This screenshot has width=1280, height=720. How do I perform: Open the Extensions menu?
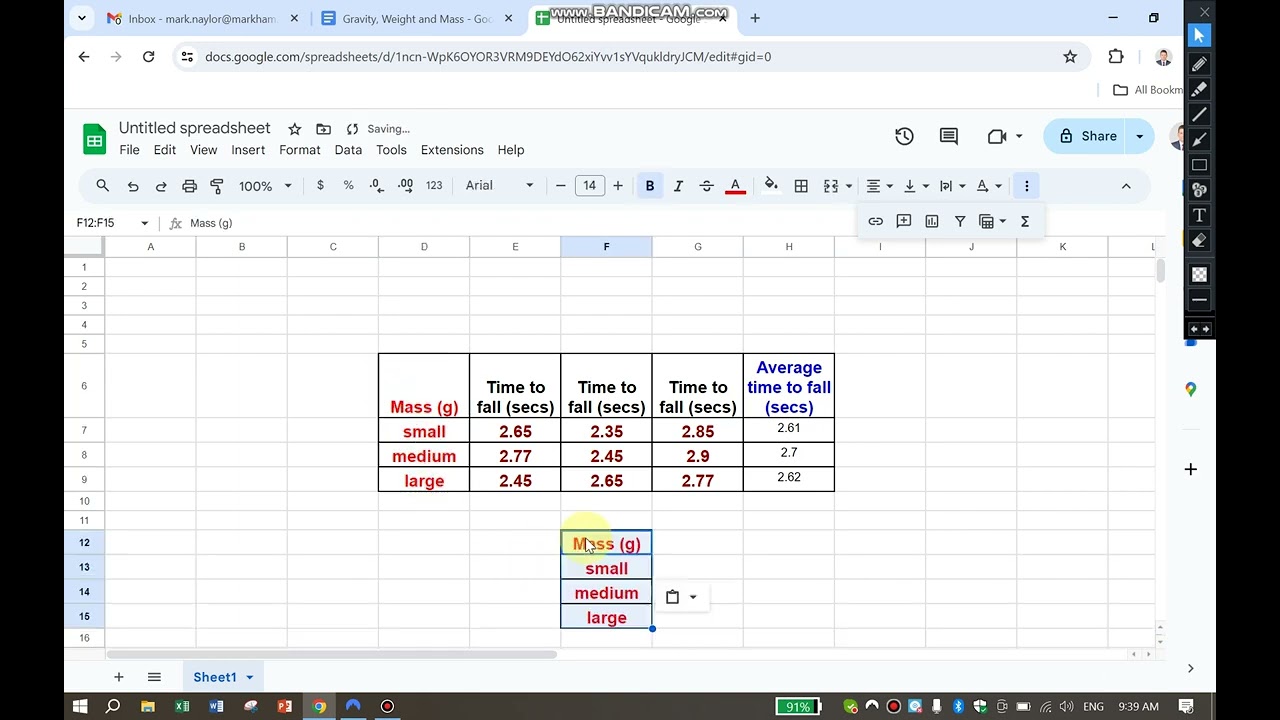452,150
